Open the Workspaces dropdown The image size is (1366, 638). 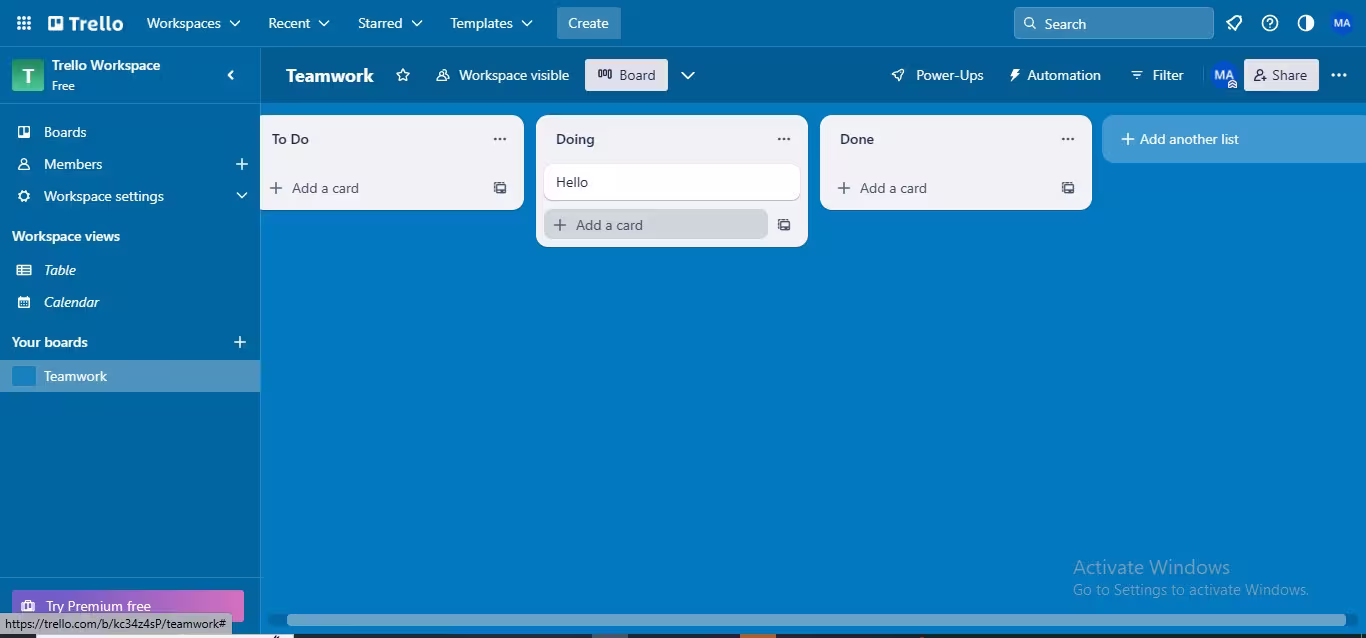(193, 23)
